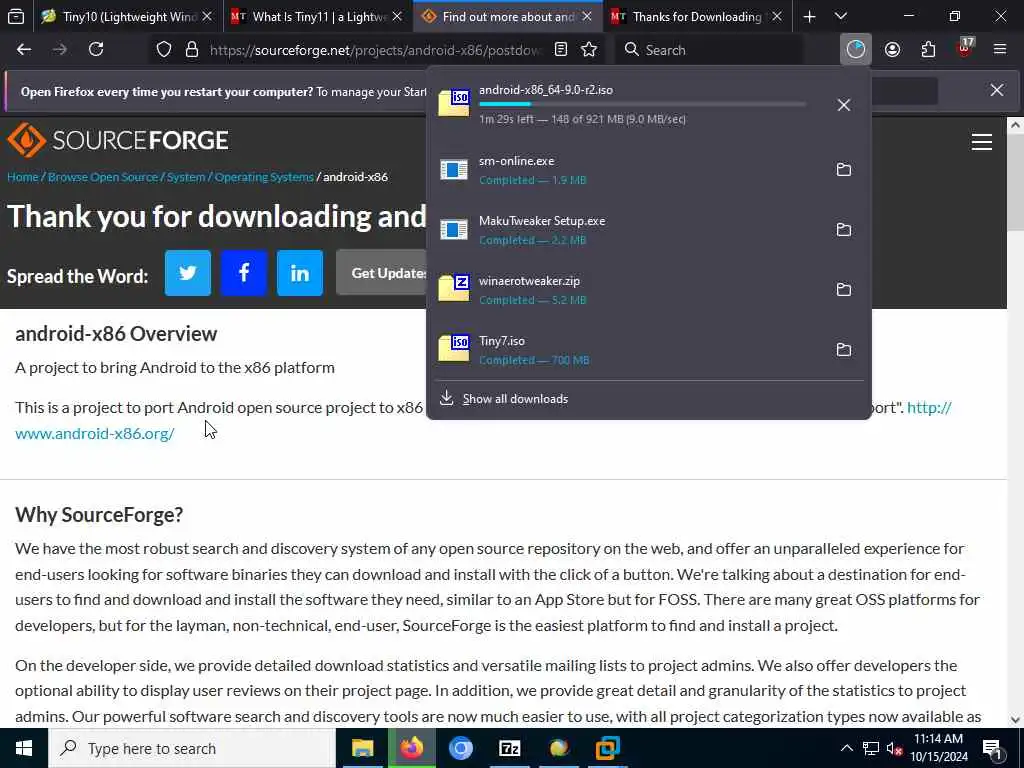Open the Tiny7.iso download entry
This screenshot has width=1024, height=768.
[627, 350]
